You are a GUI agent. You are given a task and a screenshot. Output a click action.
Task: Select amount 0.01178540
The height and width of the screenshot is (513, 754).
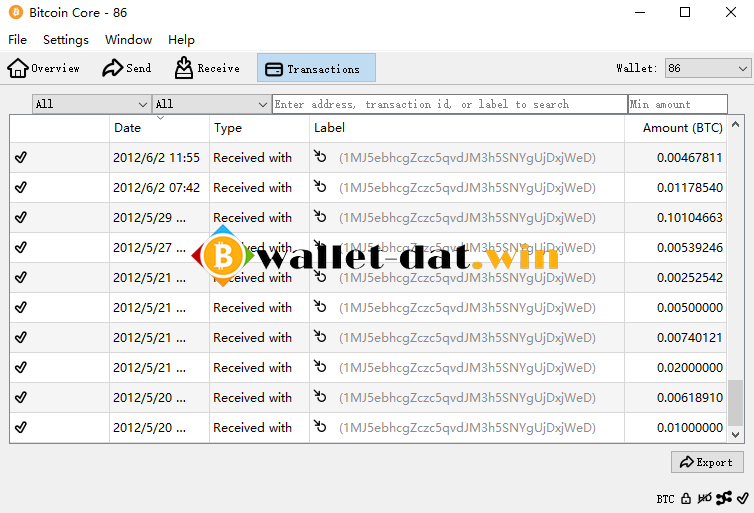[x=690, y=188]
